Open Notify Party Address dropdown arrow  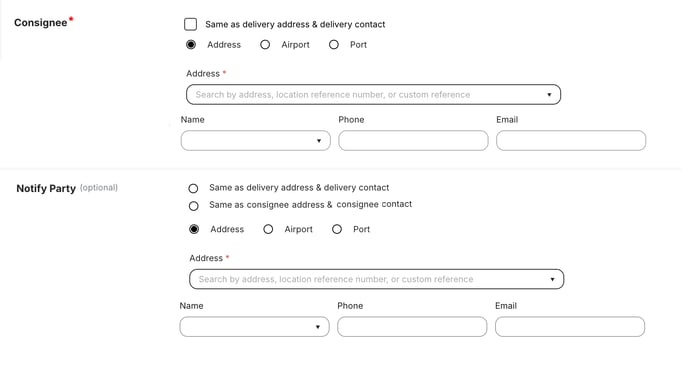tap(552, 280)
